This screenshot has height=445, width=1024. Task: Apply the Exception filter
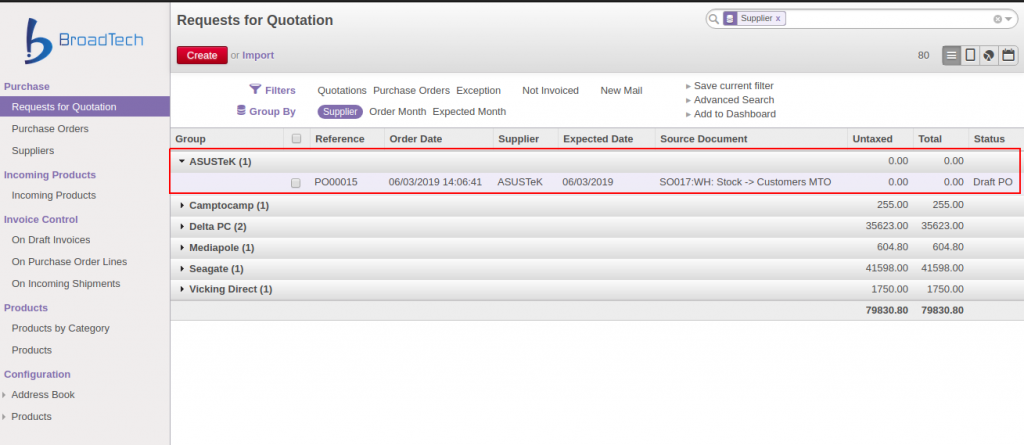478,90
